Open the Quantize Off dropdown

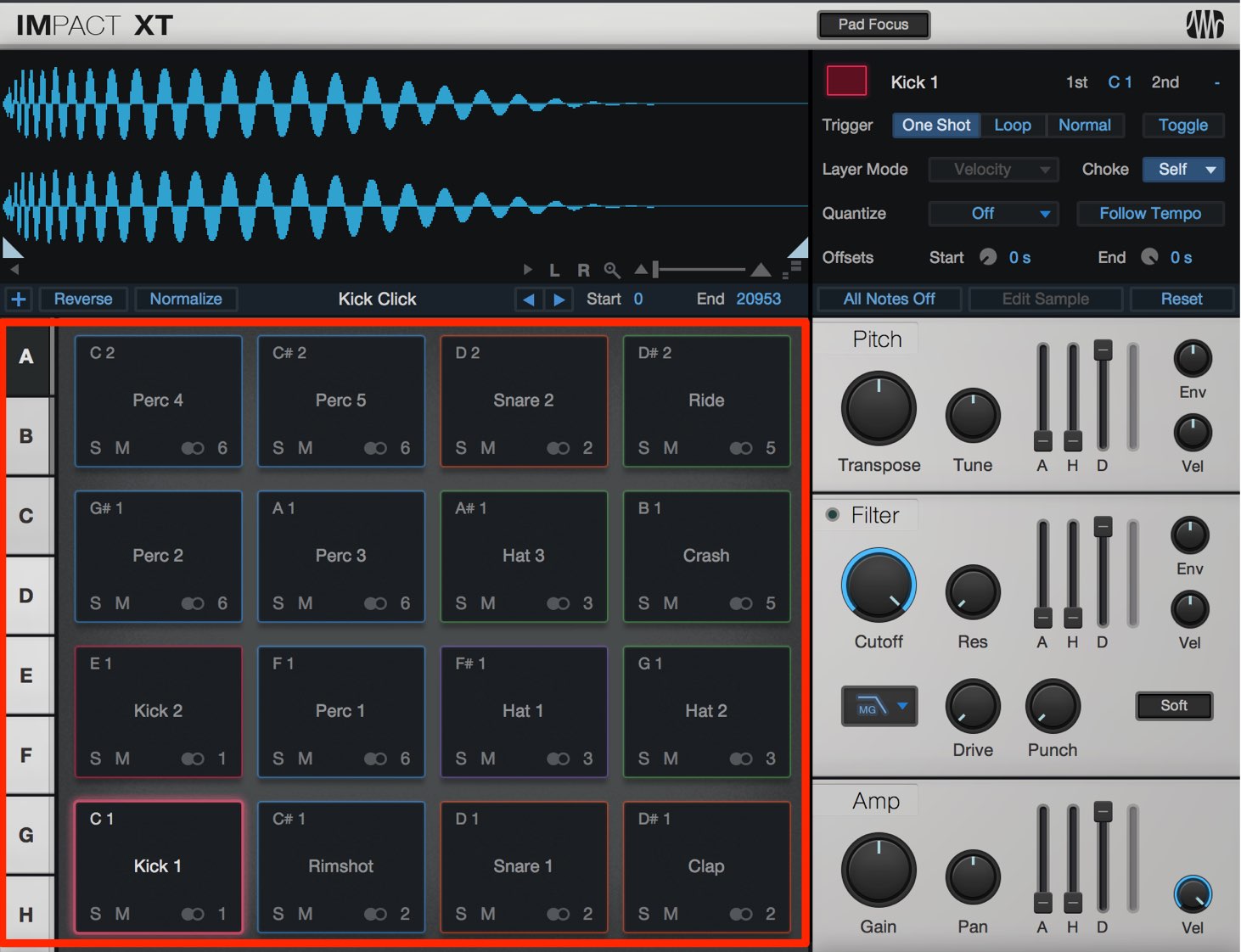tap(993, 213)
